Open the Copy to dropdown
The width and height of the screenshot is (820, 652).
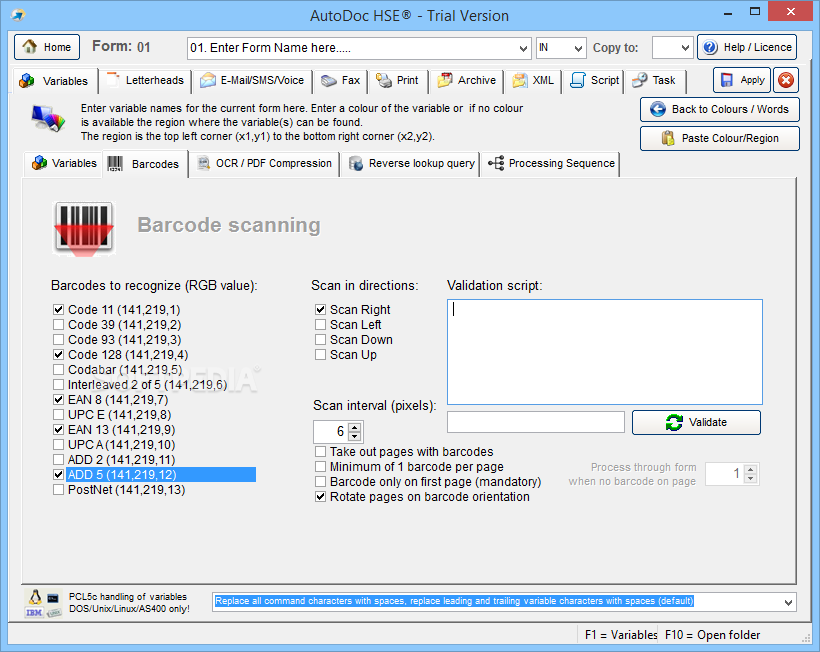pos(685,48)
